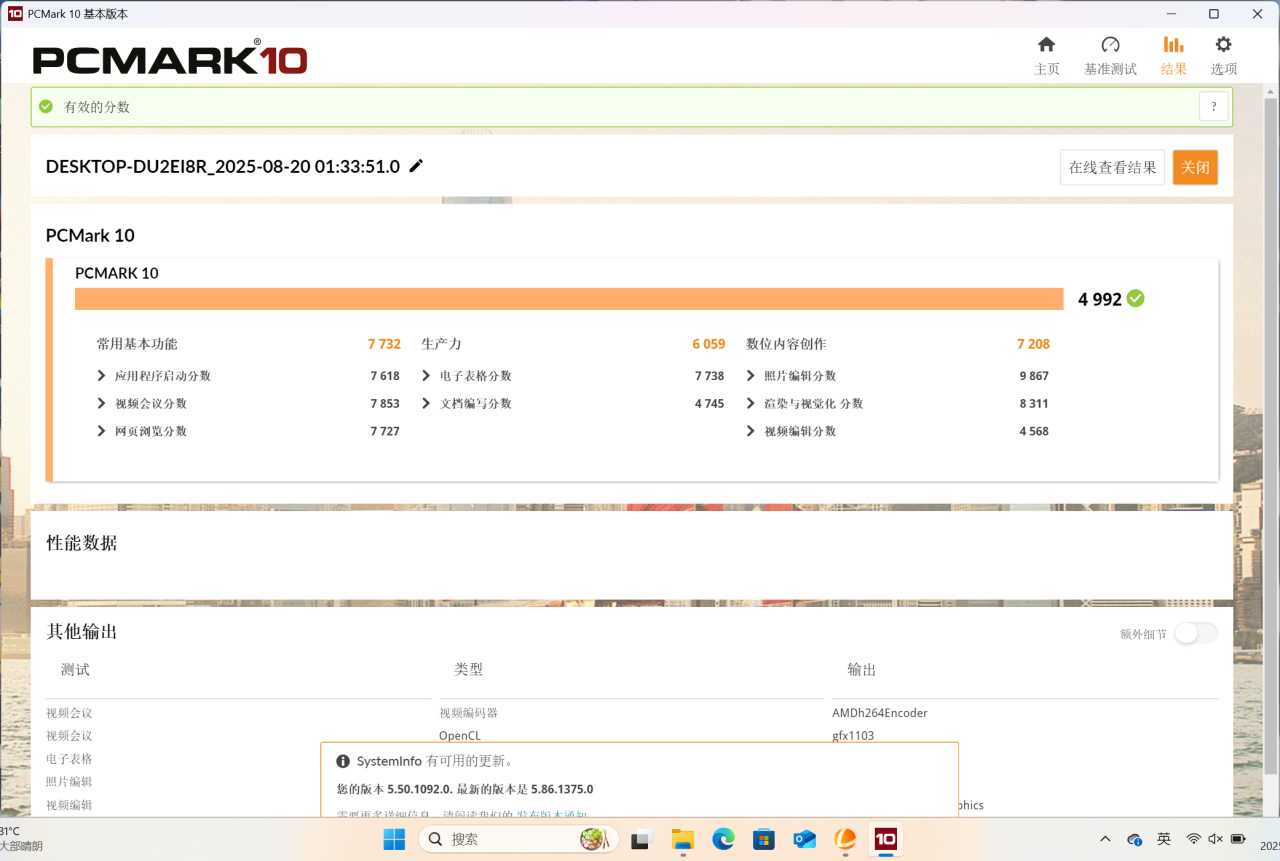The width and height of the screenshot is (1280, 861).
Task: Click the 照片编辑 test row
Action: pyautogui.click(x=69, y=782)
